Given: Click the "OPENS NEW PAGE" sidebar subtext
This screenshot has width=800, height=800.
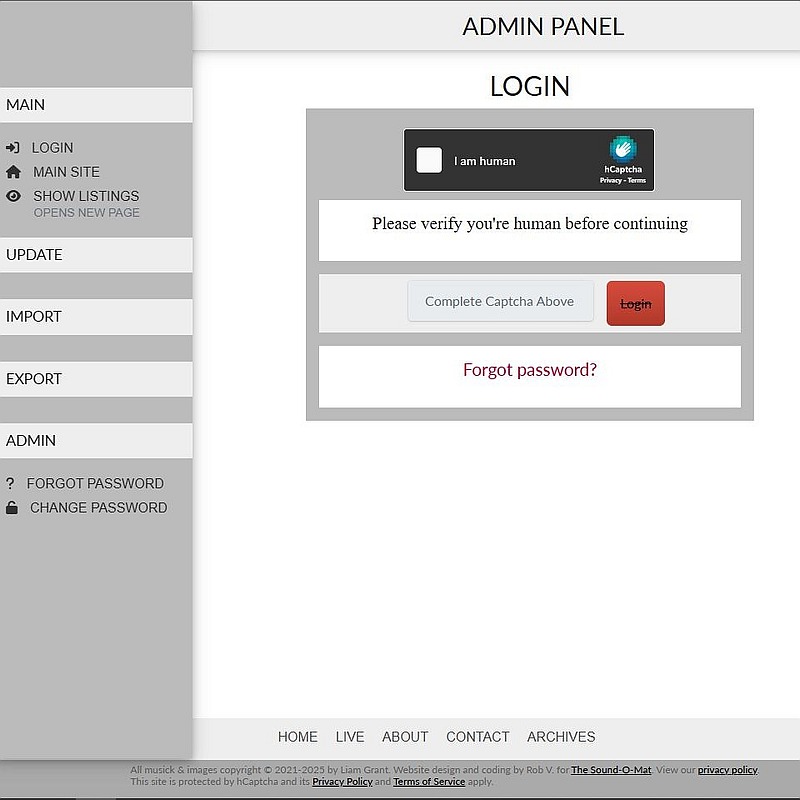Looking at the screenshot, I should (87, 213).
